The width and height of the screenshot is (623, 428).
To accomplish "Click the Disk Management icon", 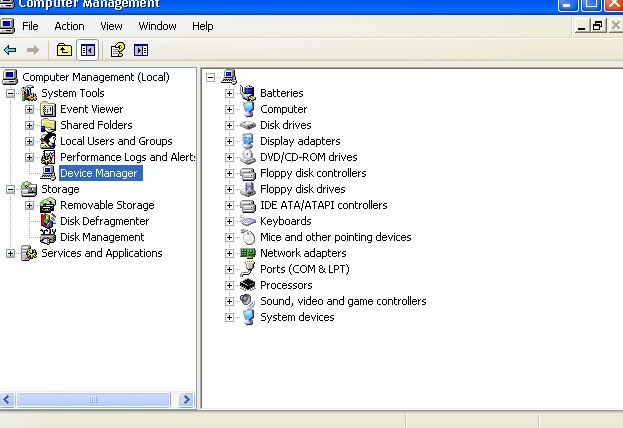I will click(48, 237).
